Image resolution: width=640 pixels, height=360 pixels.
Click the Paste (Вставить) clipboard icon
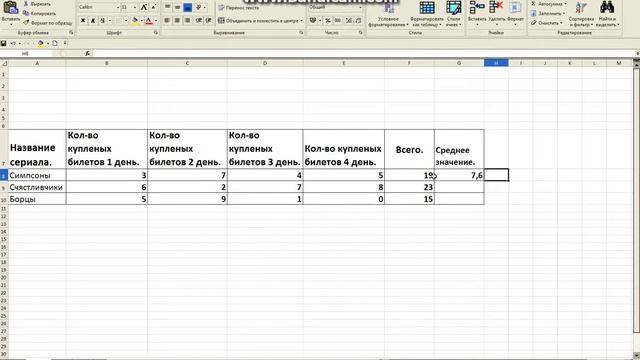click(11, 8)
